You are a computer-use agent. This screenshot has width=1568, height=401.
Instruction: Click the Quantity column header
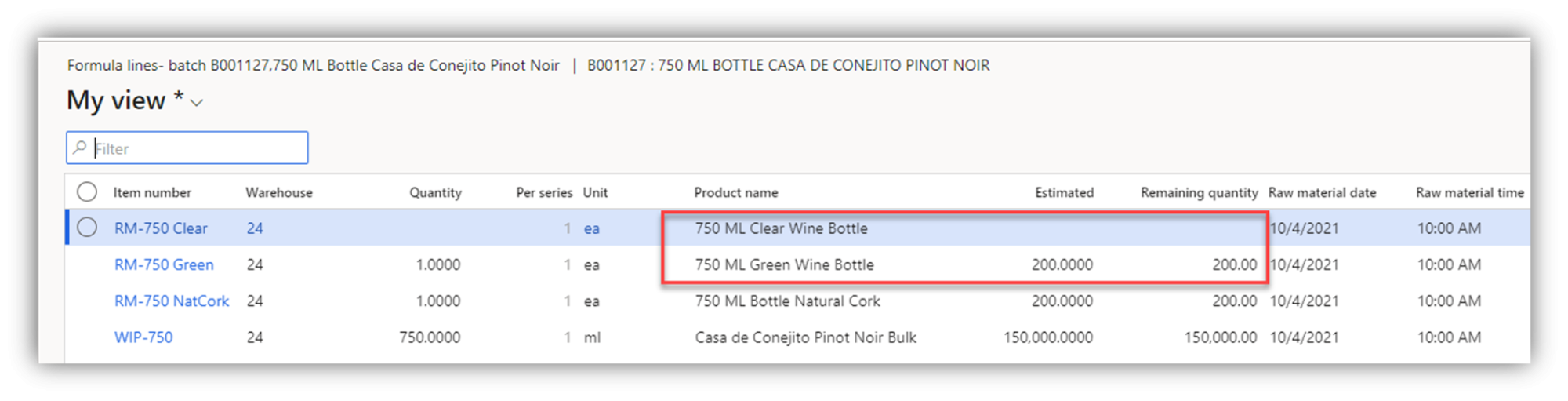pos(435,192)
